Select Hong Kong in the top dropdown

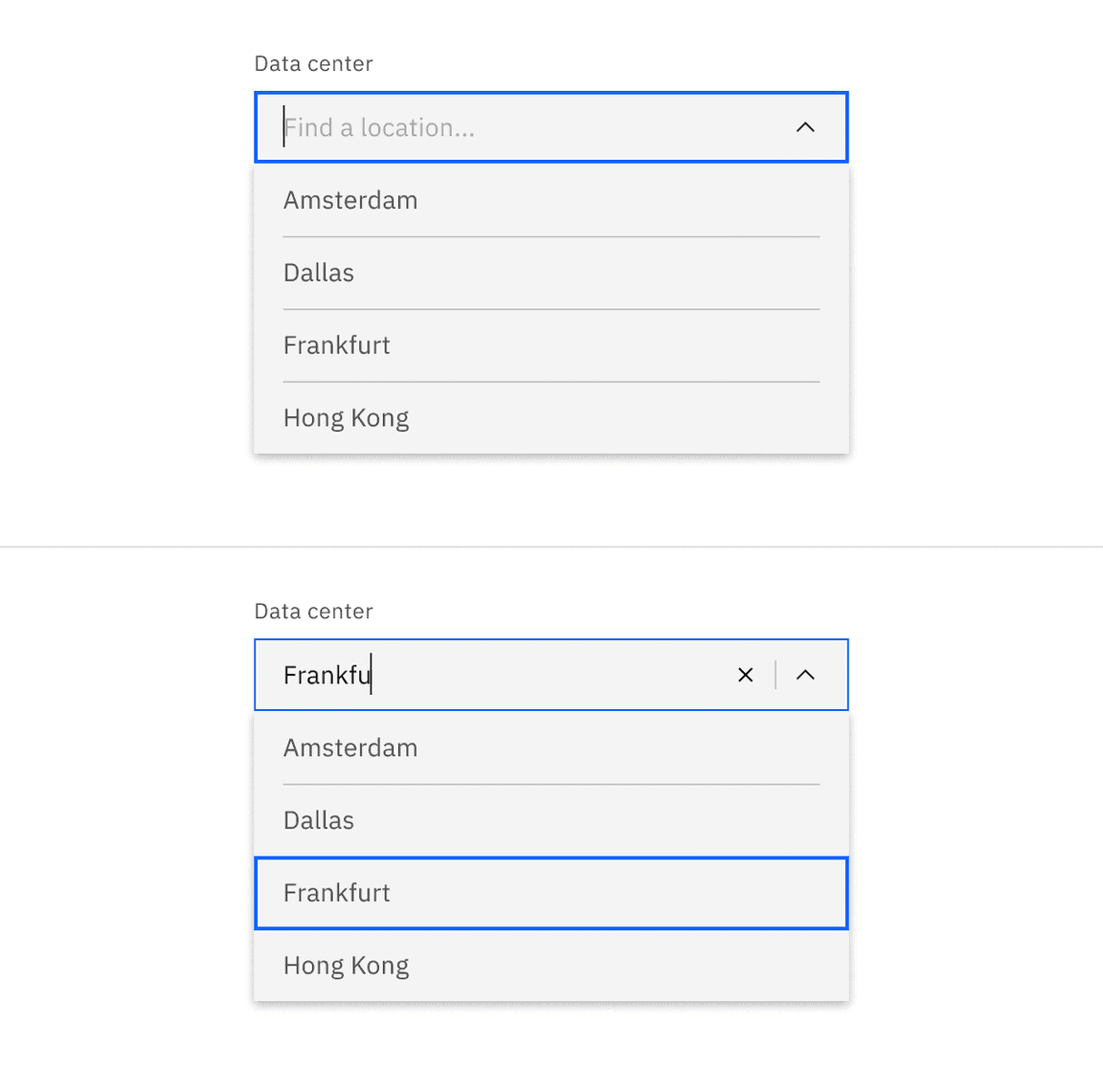346,417
